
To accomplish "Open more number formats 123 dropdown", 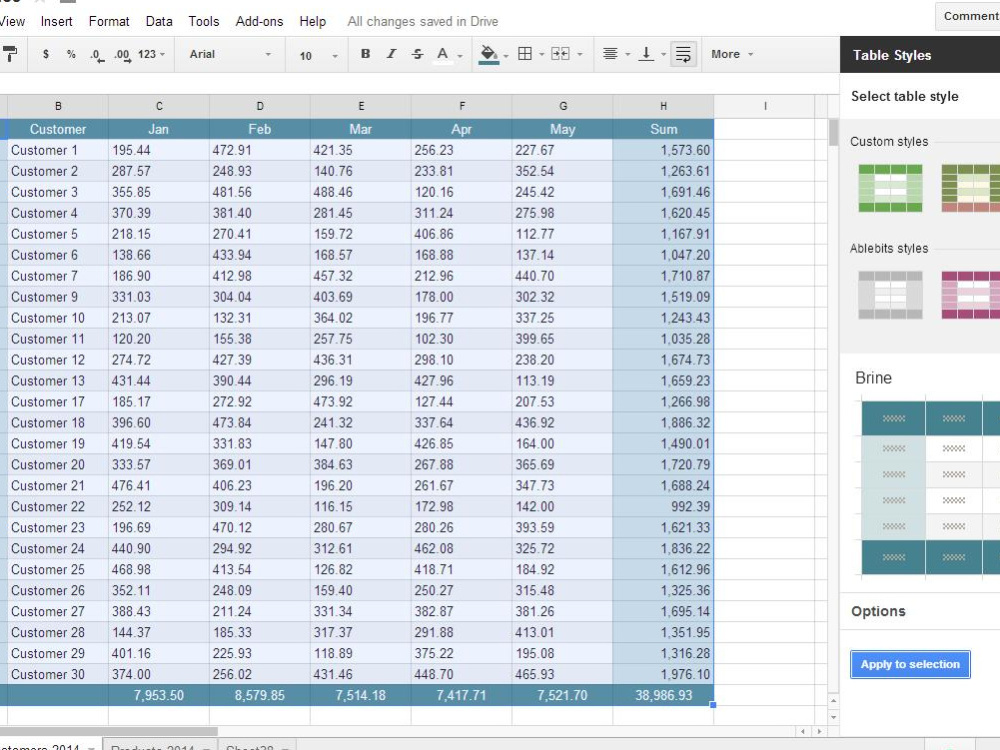I will point(152,54).
